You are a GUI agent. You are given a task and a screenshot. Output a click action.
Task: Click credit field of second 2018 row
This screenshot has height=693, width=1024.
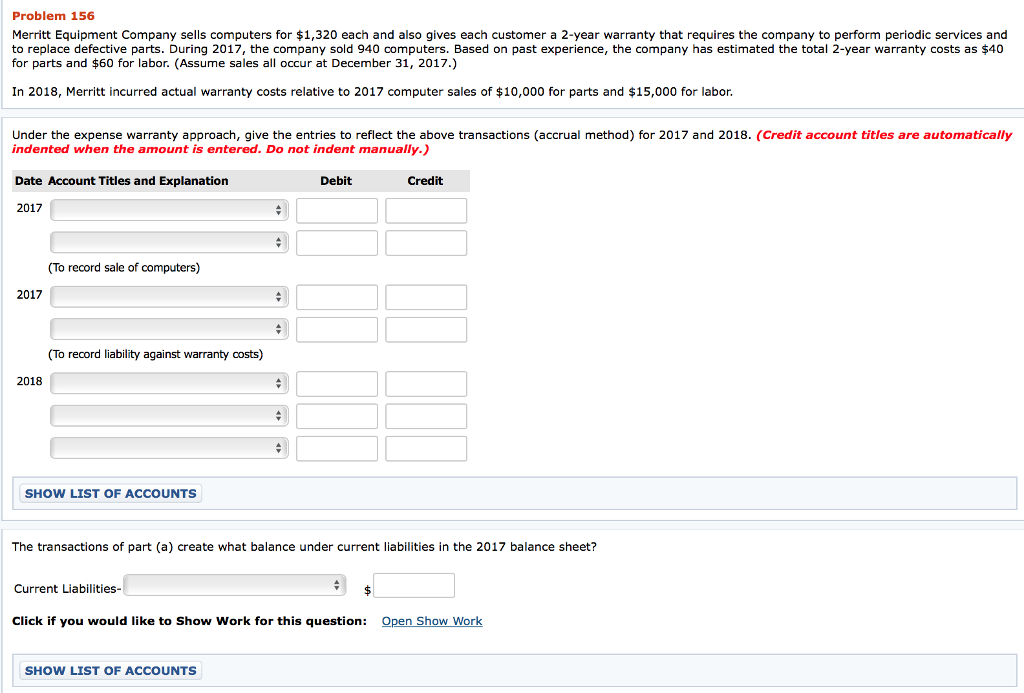426,416
